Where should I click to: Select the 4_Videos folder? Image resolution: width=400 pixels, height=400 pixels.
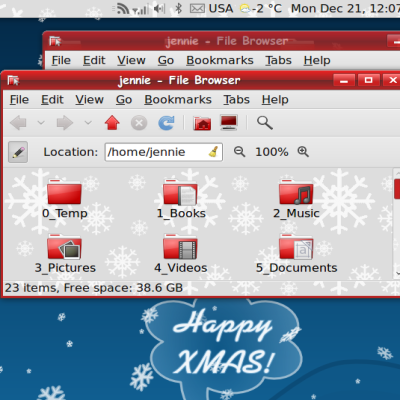[181, 254]
